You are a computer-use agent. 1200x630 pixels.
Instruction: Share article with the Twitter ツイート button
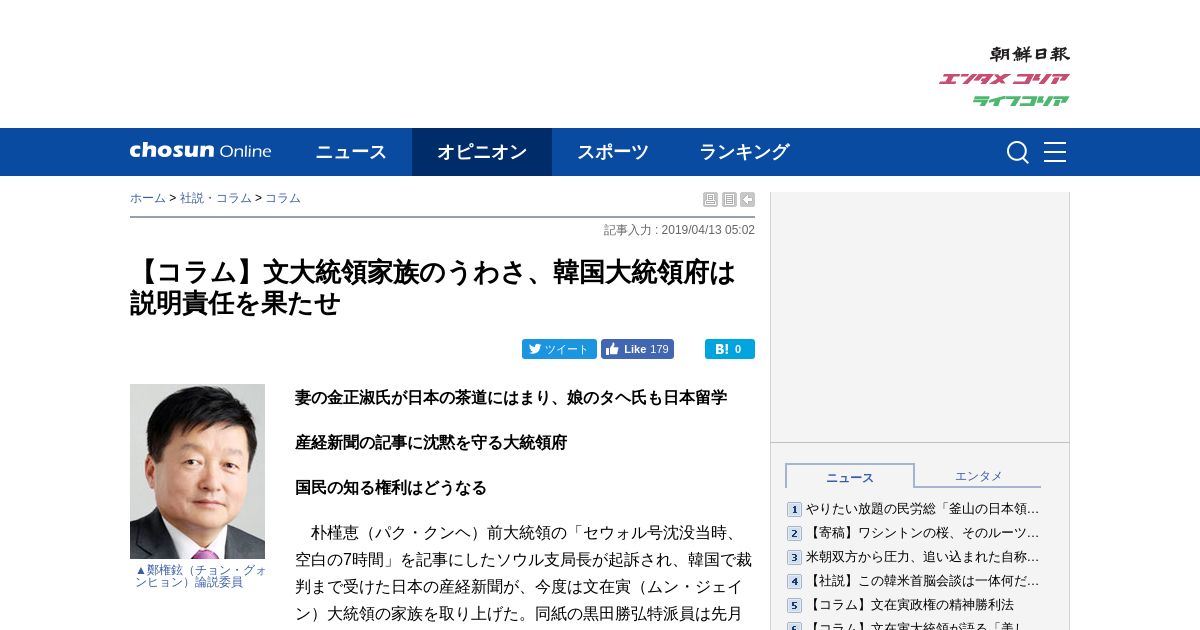point(559,349)
